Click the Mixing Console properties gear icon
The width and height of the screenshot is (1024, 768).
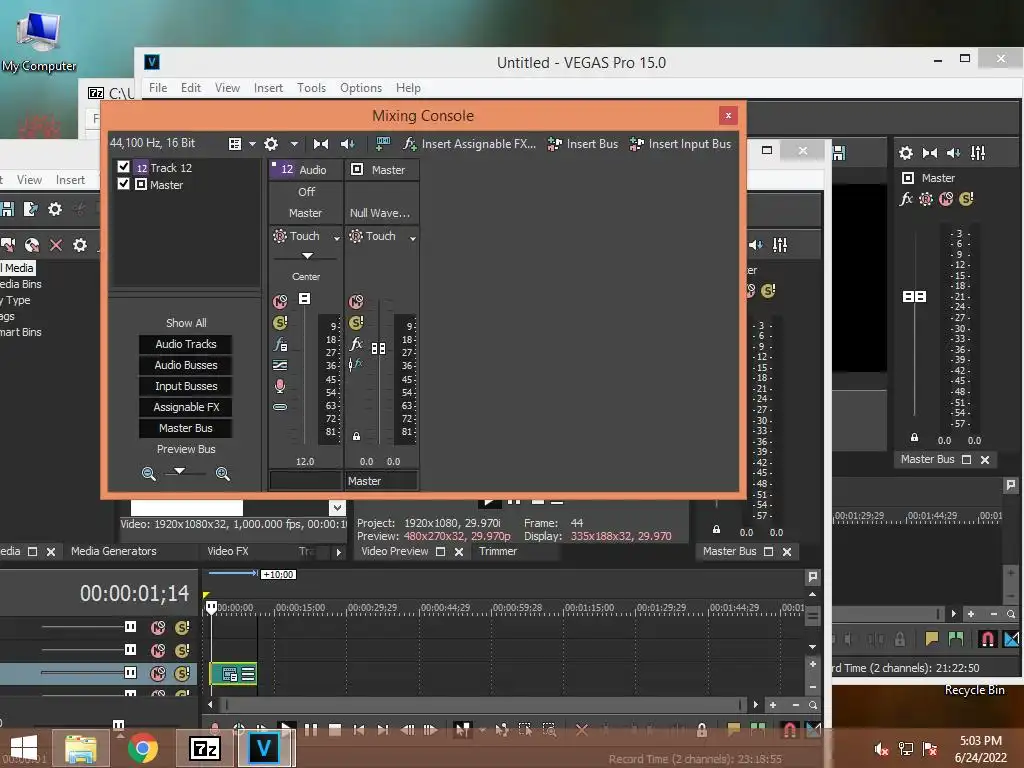pos(270,144)
